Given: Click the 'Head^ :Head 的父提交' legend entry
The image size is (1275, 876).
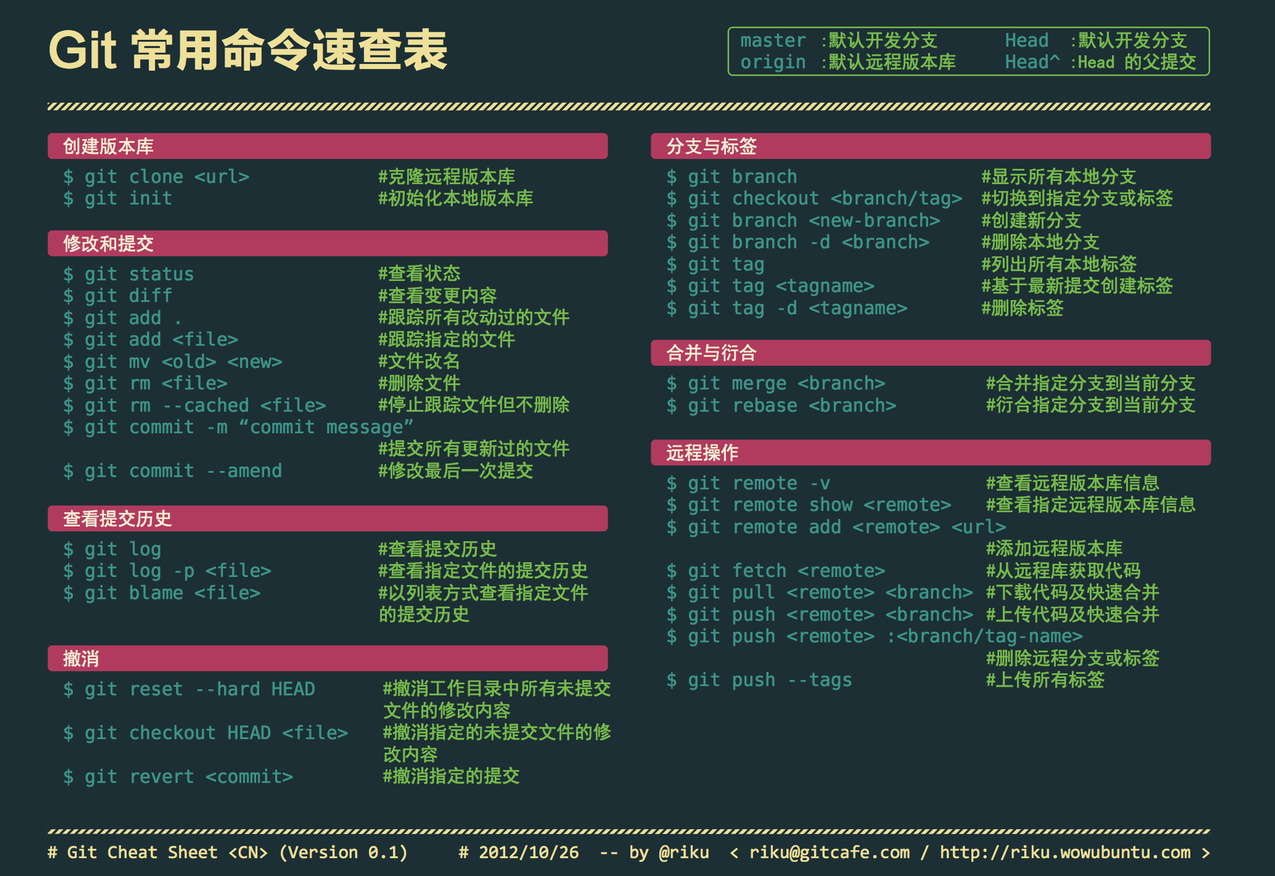Looking at the screenshot, I should (x=1100, y=62).
